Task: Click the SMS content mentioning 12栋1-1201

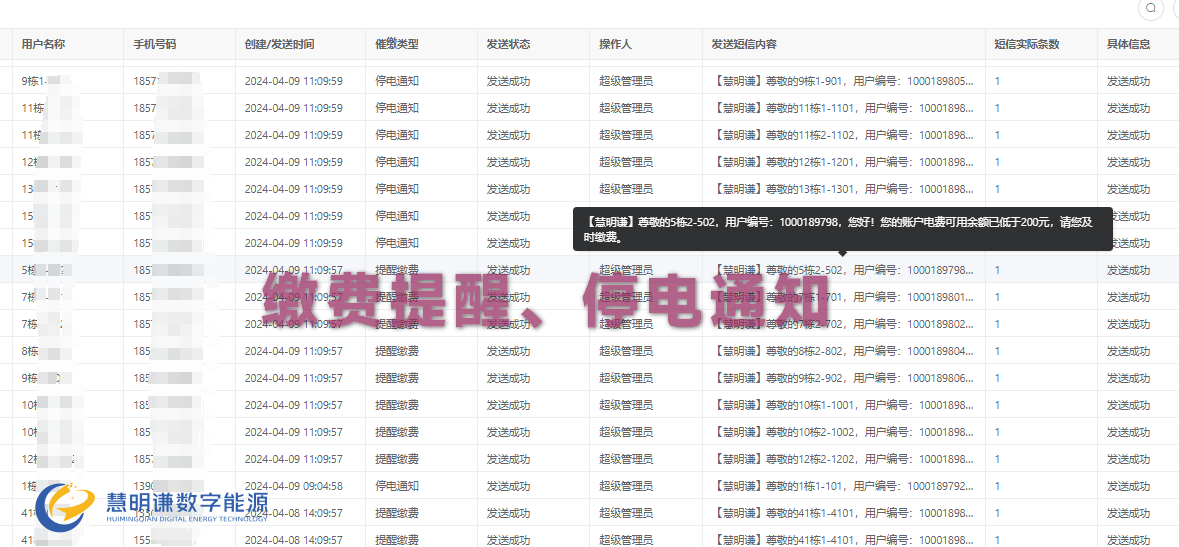Action: [x=843, y=162]
